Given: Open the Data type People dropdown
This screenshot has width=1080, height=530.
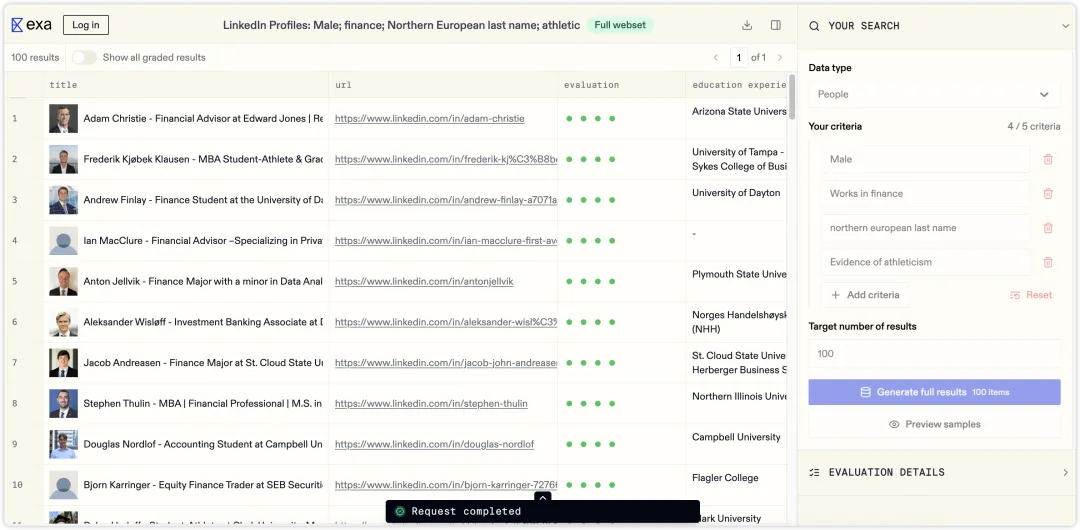Looking at the screenshot, I should point(934,94).
